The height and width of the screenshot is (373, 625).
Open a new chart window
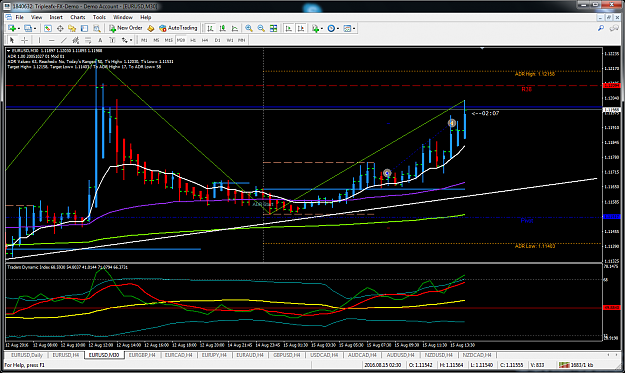click(11, 28)
